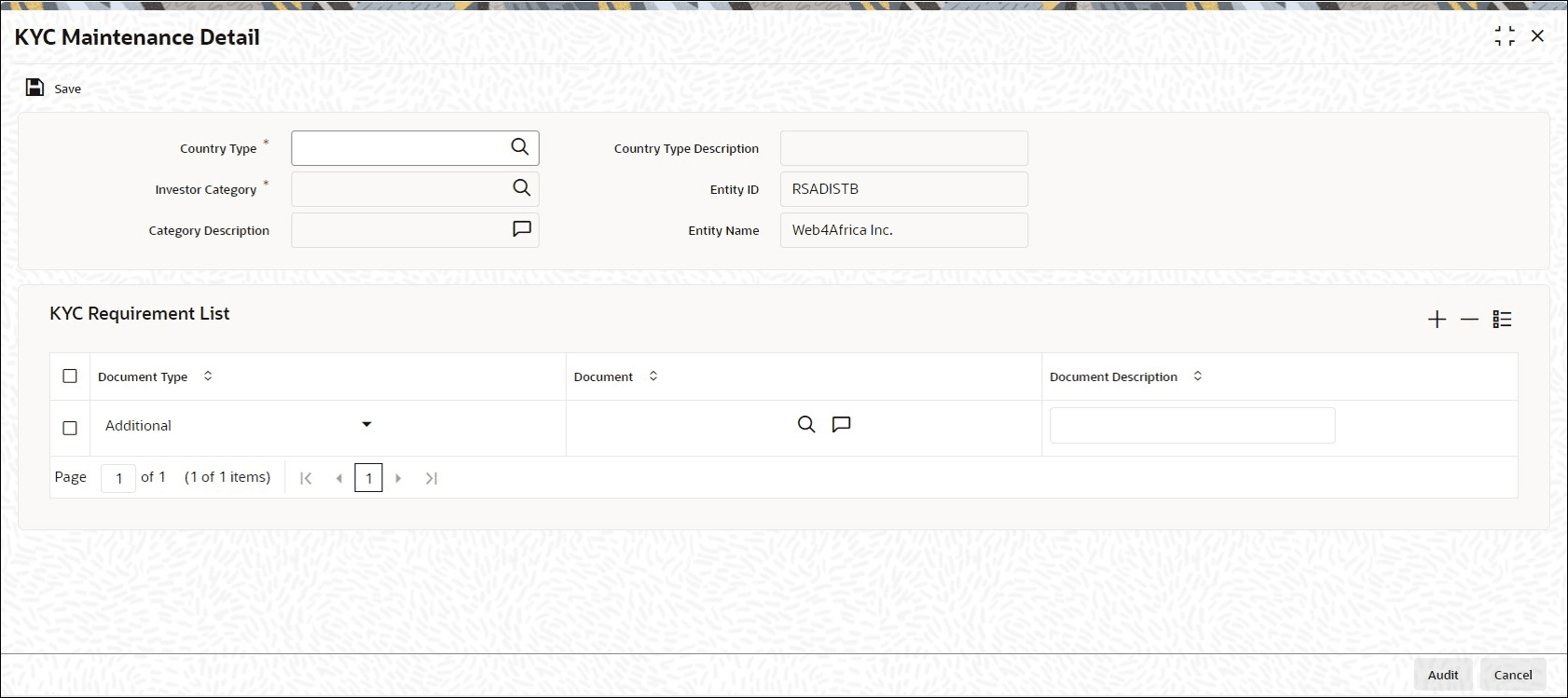Go to last page of list
1568x698 pixels.
[431, 478]
